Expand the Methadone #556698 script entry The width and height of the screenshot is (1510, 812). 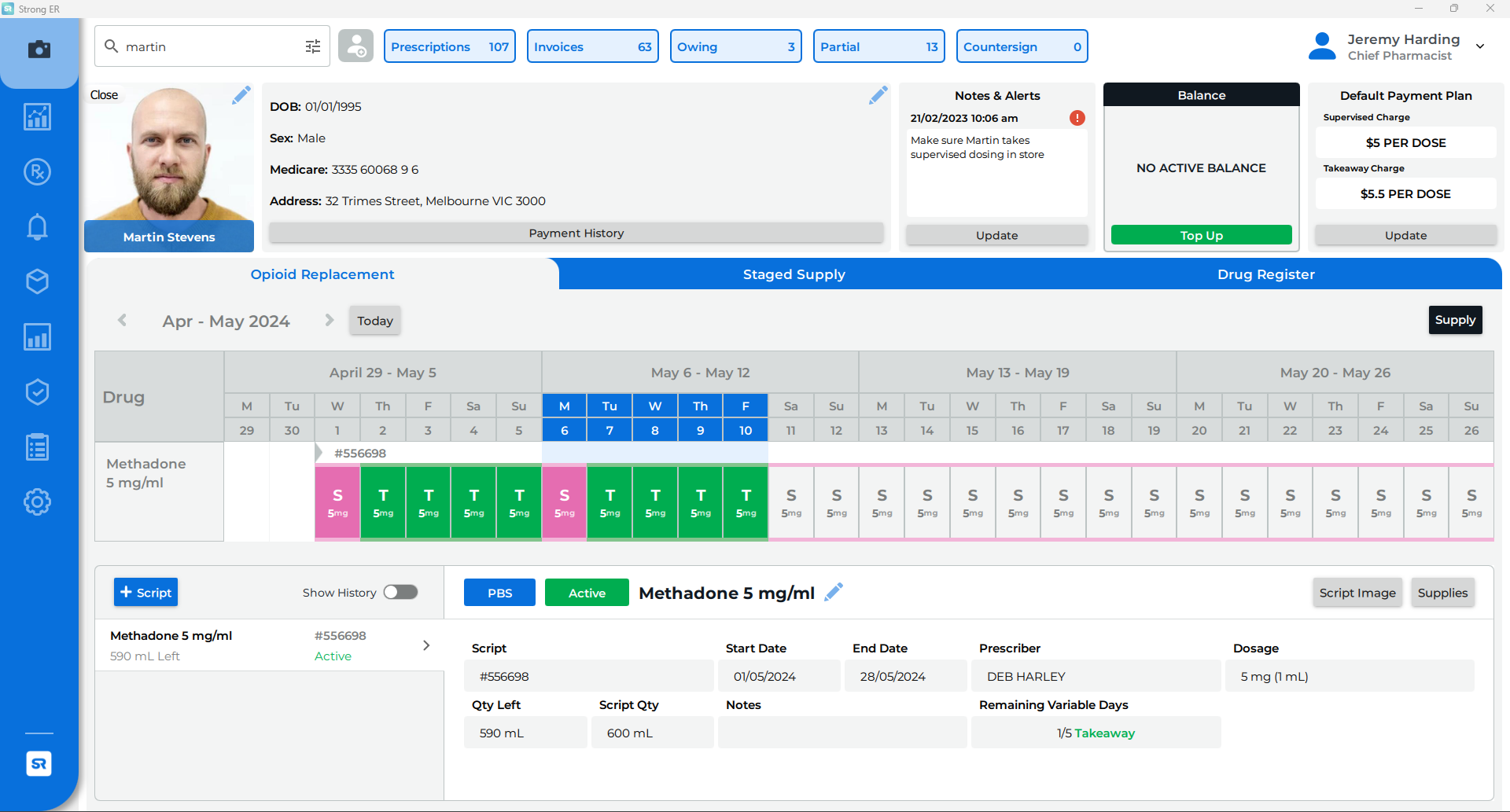point(426,645)
